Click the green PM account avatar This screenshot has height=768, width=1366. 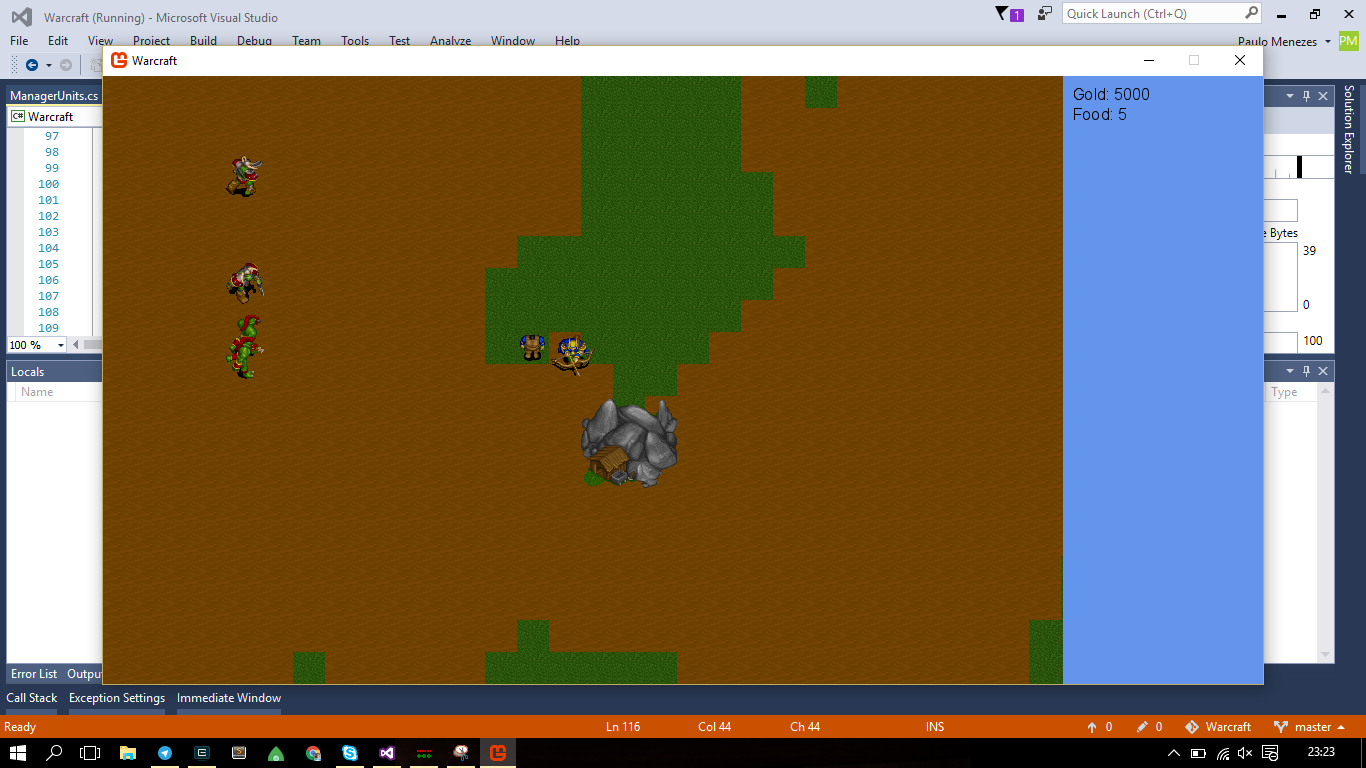point(1349,41)
